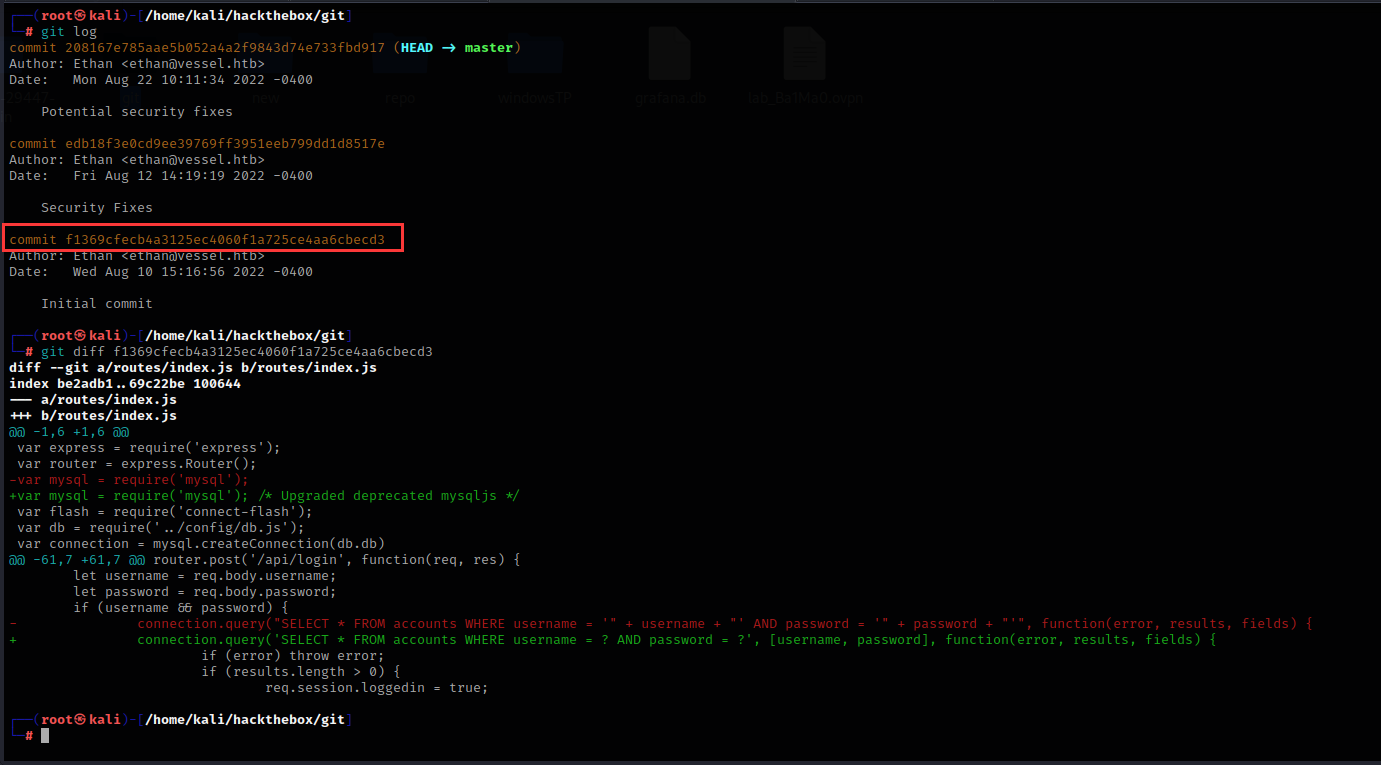Click the terminal cursor at last prompt
The height and width of the screenshot is (765, 1381).
click(45, 736)
